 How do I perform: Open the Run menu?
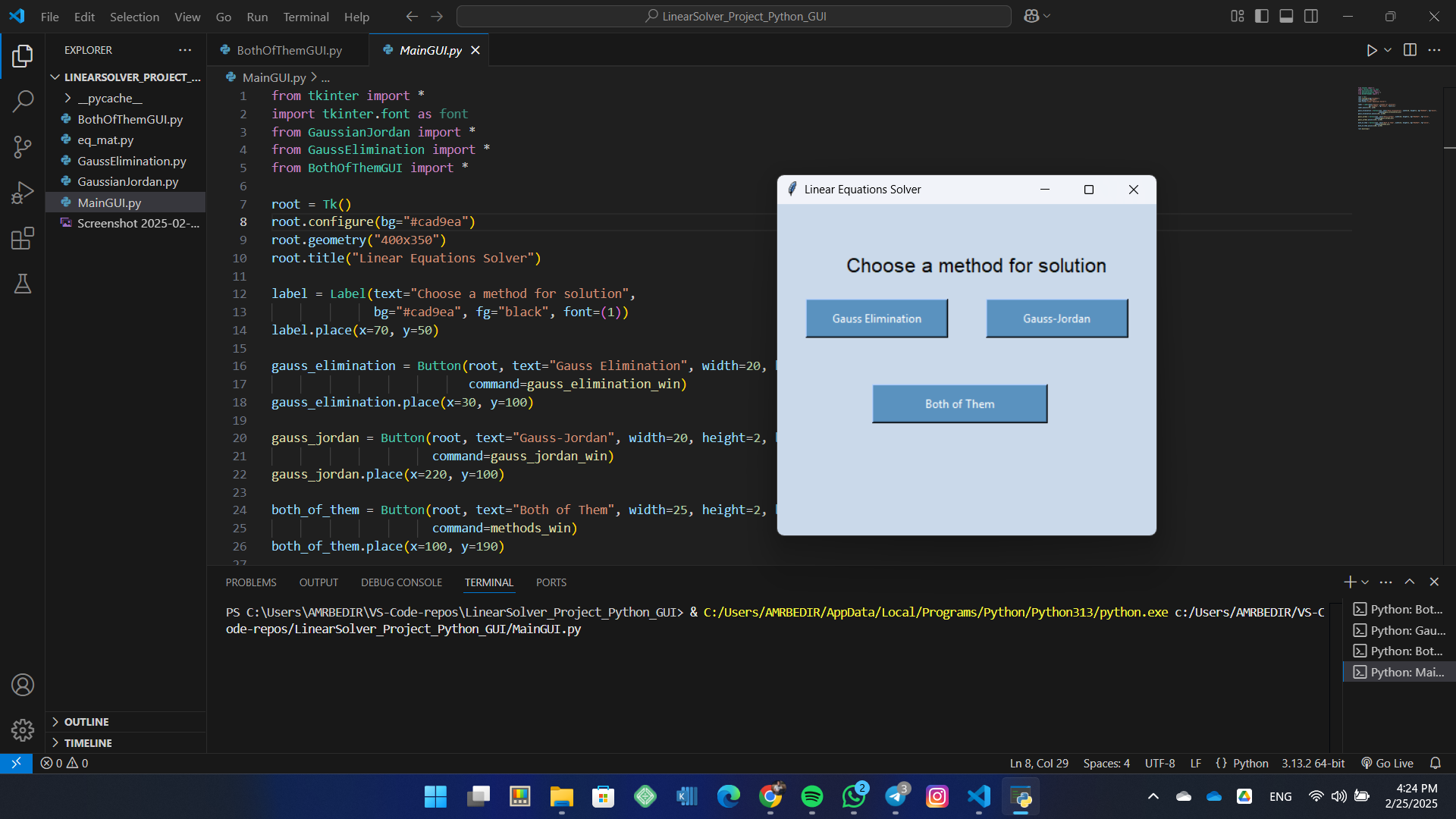257,16
